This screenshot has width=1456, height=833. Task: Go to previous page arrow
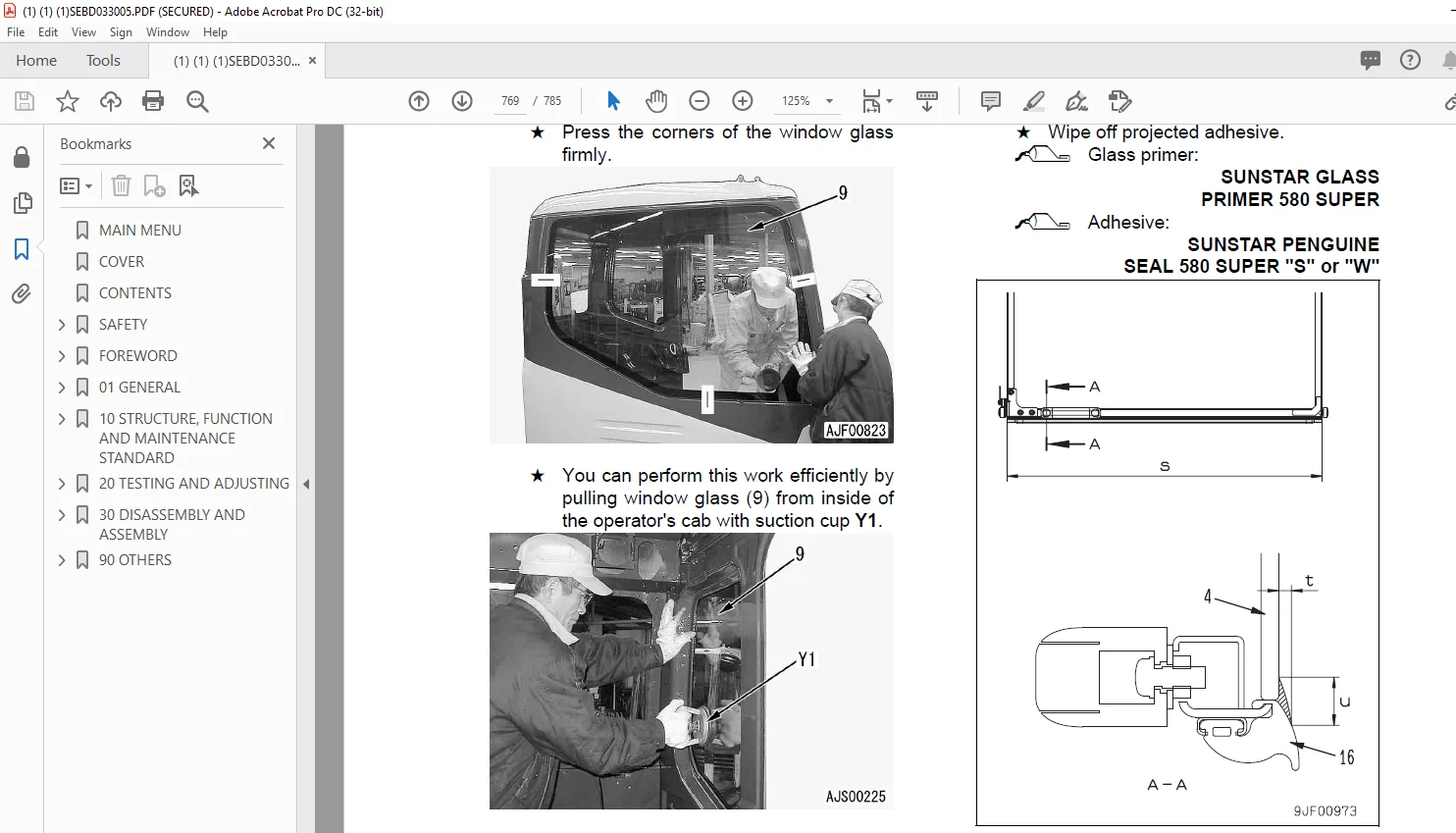(x=419, y=101)
